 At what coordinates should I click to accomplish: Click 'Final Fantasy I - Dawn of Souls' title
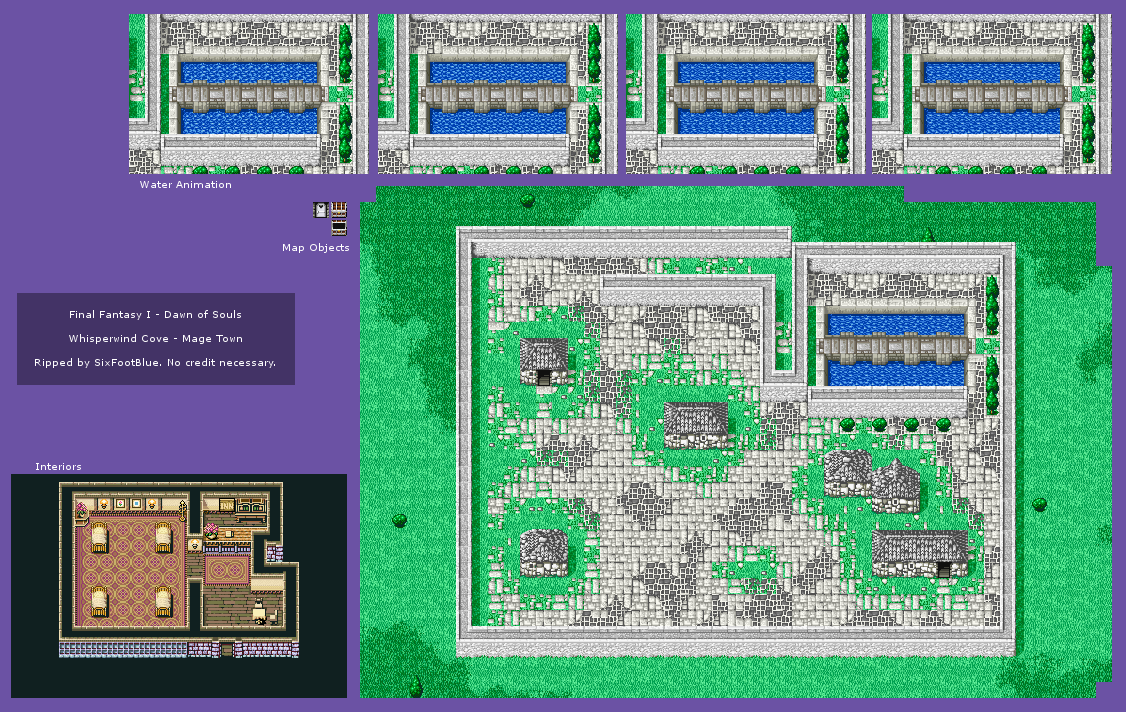pos(155,314)
